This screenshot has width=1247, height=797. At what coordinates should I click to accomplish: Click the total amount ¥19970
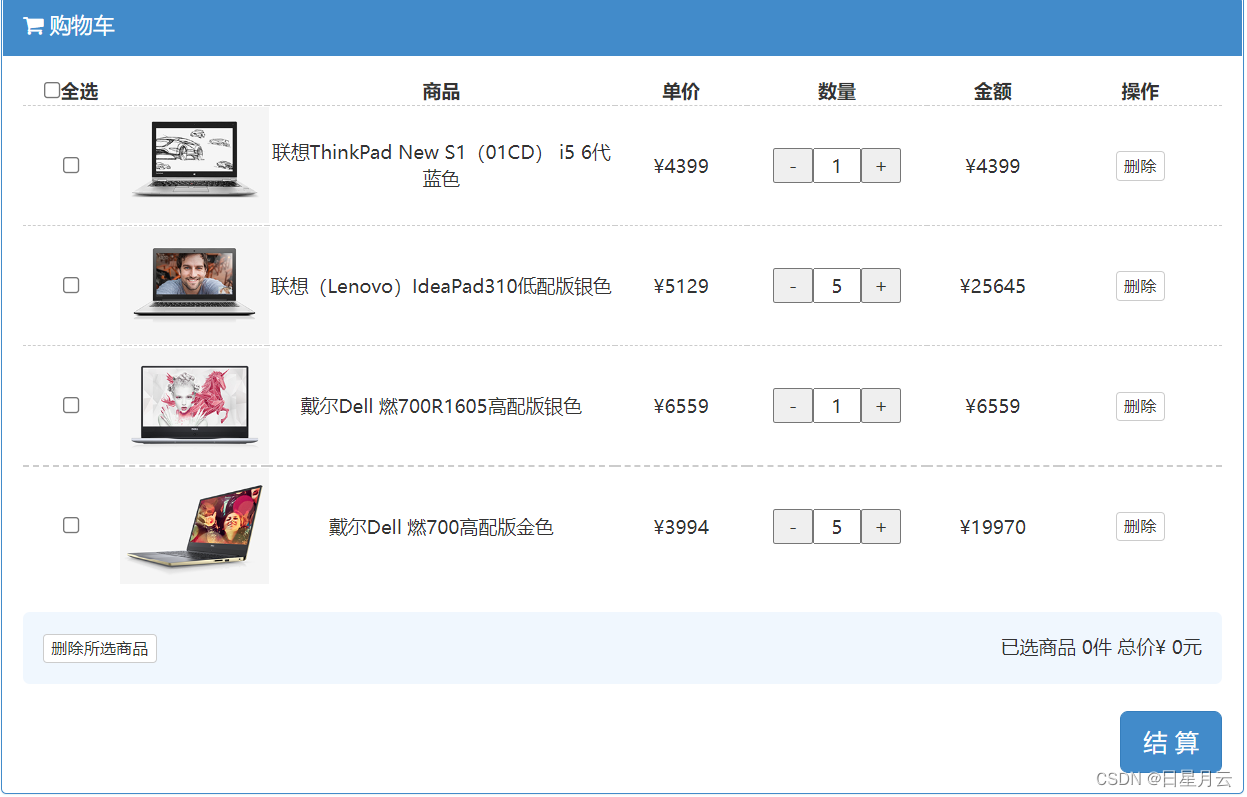[x=993, y=527]
